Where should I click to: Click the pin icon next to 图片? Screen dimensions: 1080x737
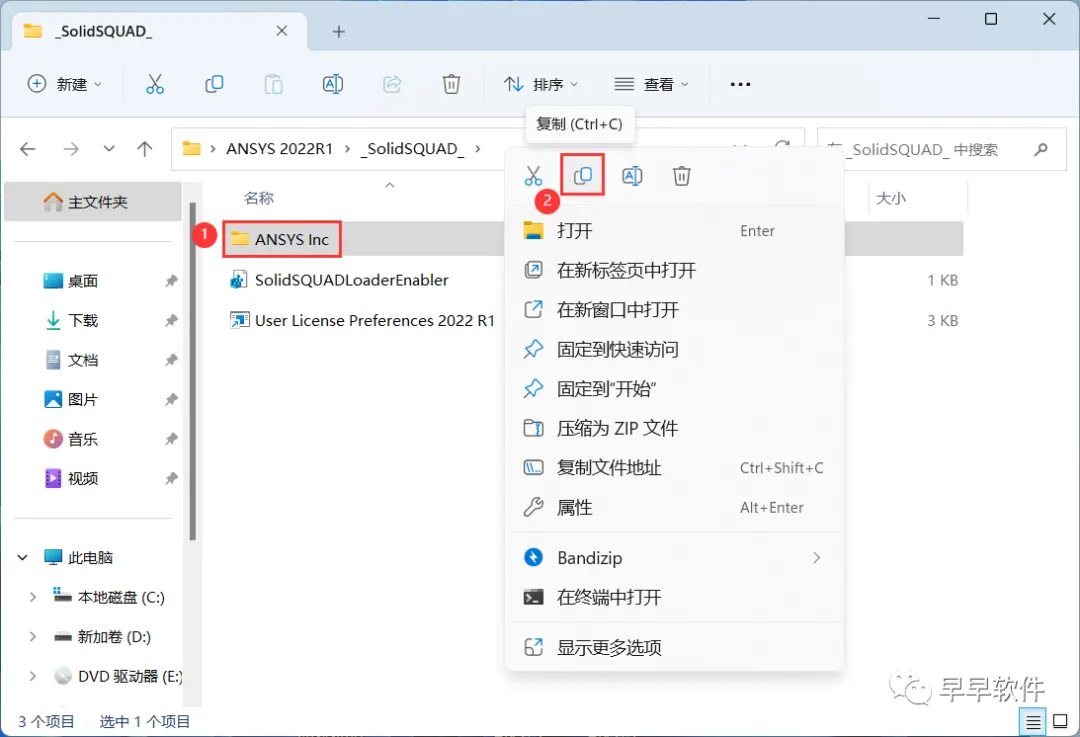[x=171, y=399]
